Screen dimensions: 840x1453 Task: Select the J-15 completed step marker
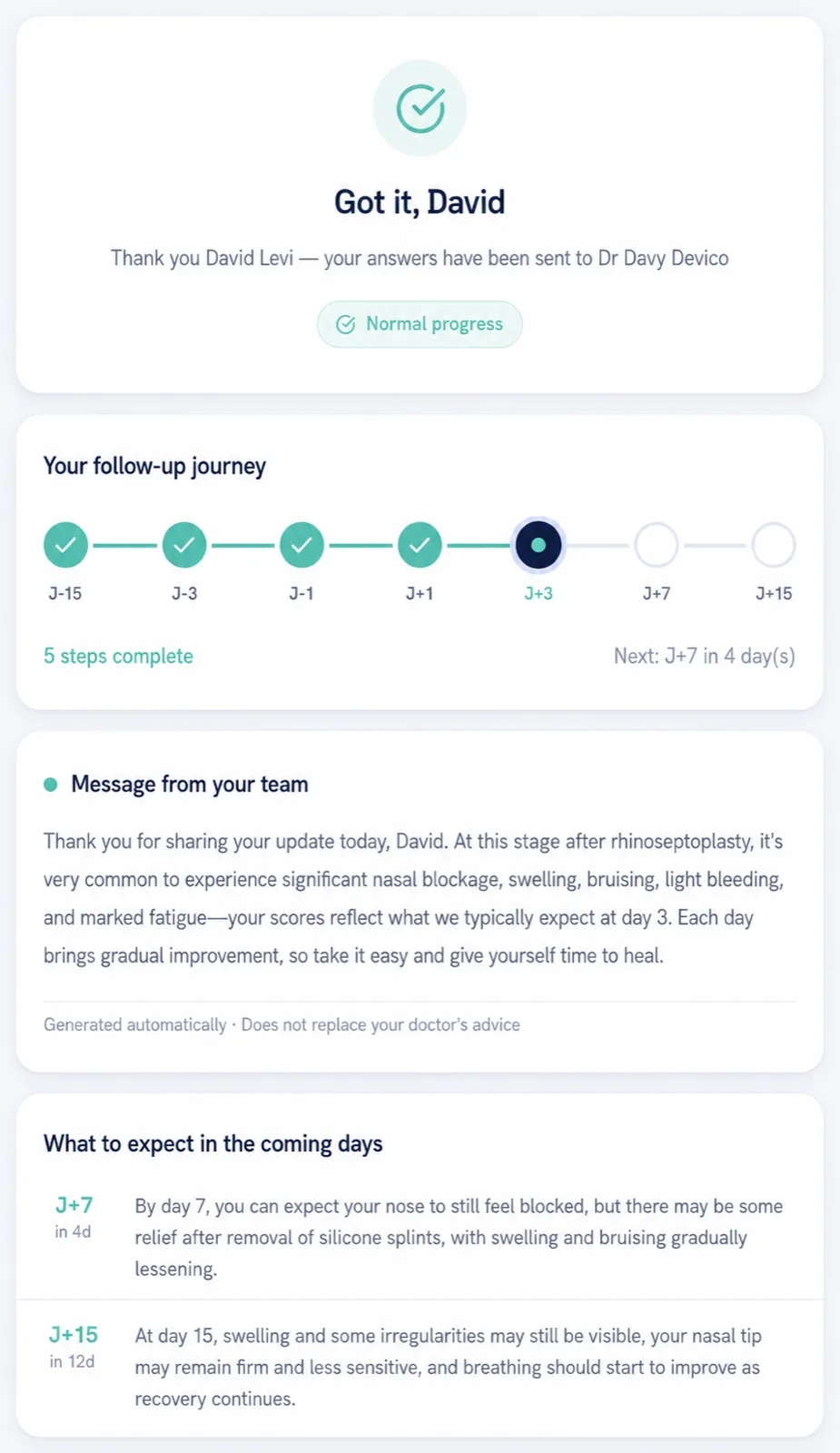point(65,545)
